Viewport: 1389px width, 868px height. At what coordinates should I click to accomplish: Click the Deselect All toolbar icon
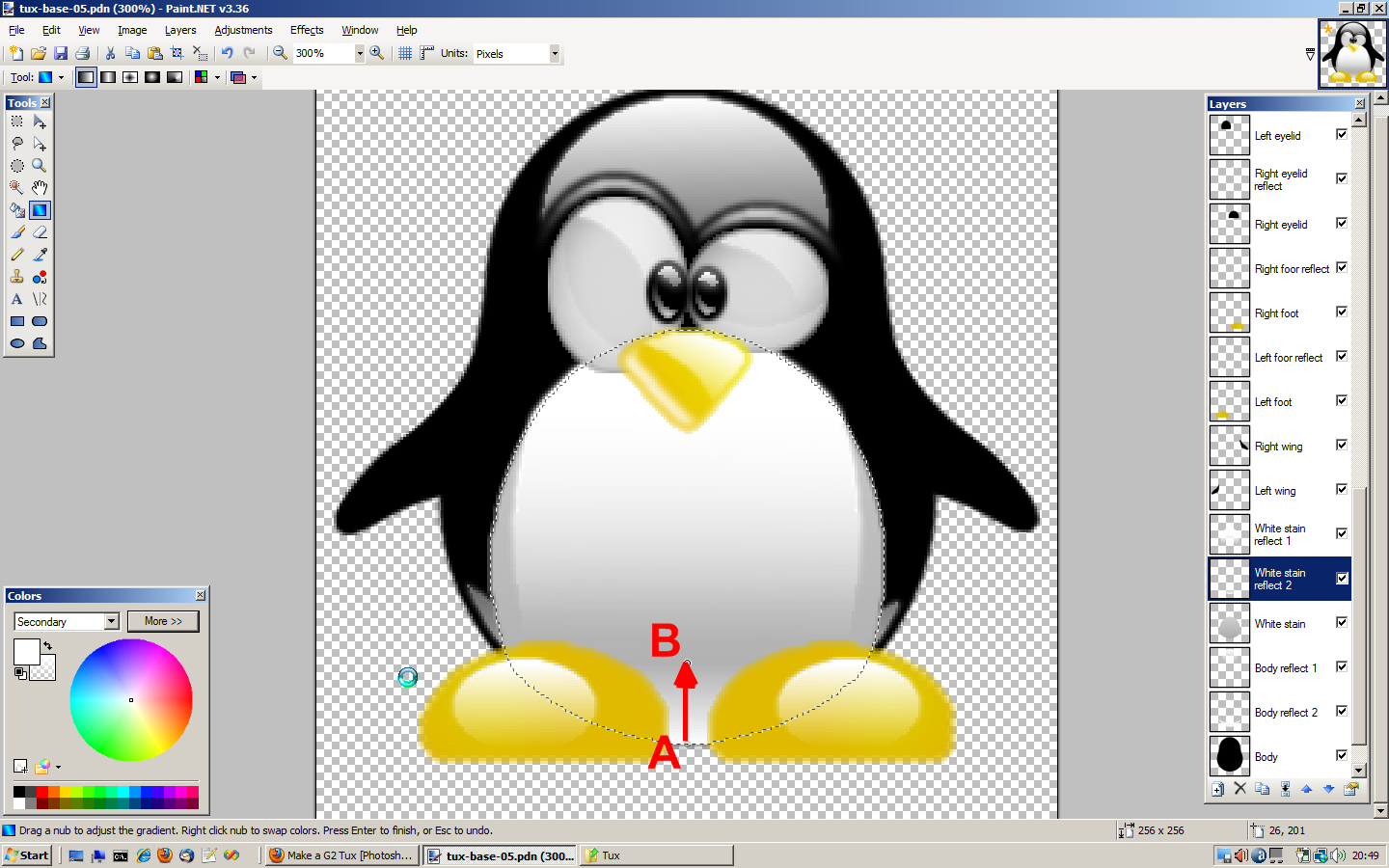[200, 53]
